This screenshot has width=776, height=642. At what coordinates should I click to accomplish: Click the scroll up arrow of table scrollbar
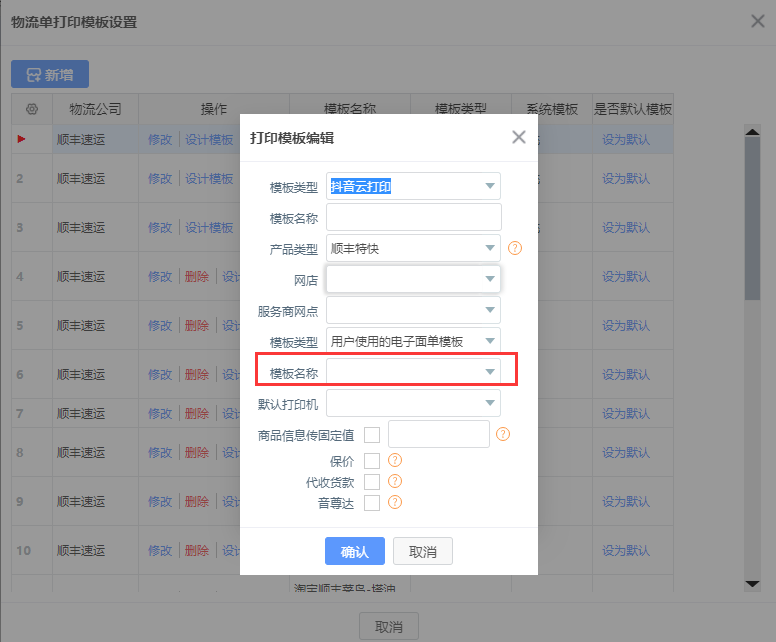(x=752, y=132)
